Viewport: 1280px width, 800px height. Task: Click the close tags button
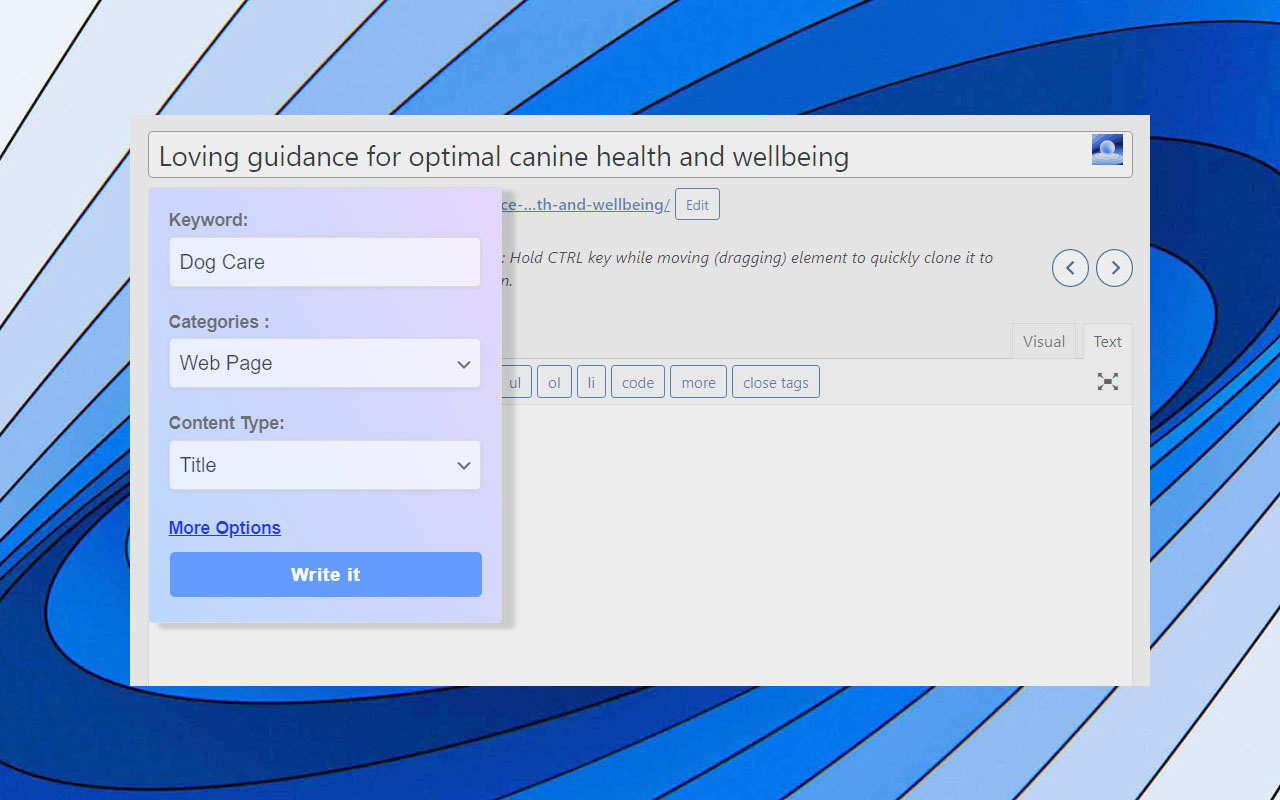pyautogui.click(x=775, y=383)
